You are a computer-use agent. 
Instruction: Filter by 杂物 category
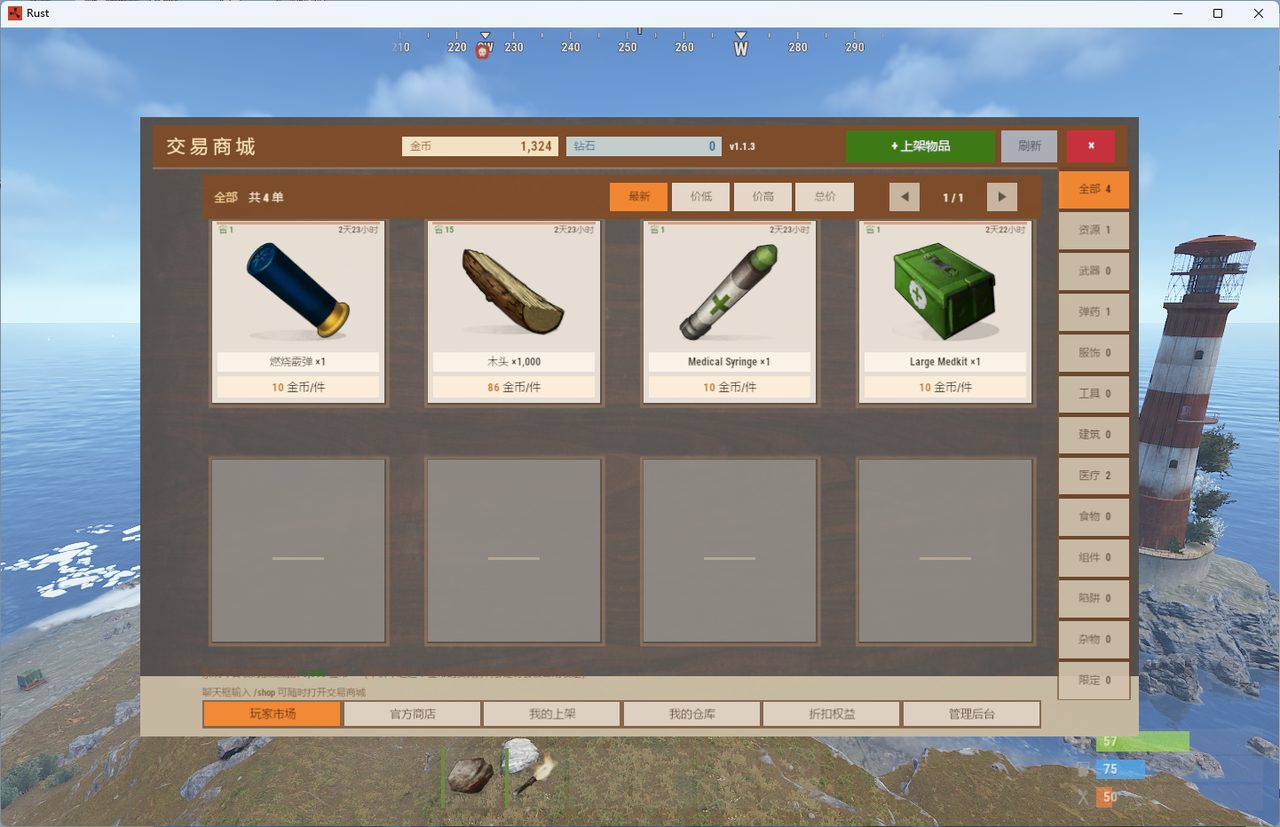pos(1094,640)
